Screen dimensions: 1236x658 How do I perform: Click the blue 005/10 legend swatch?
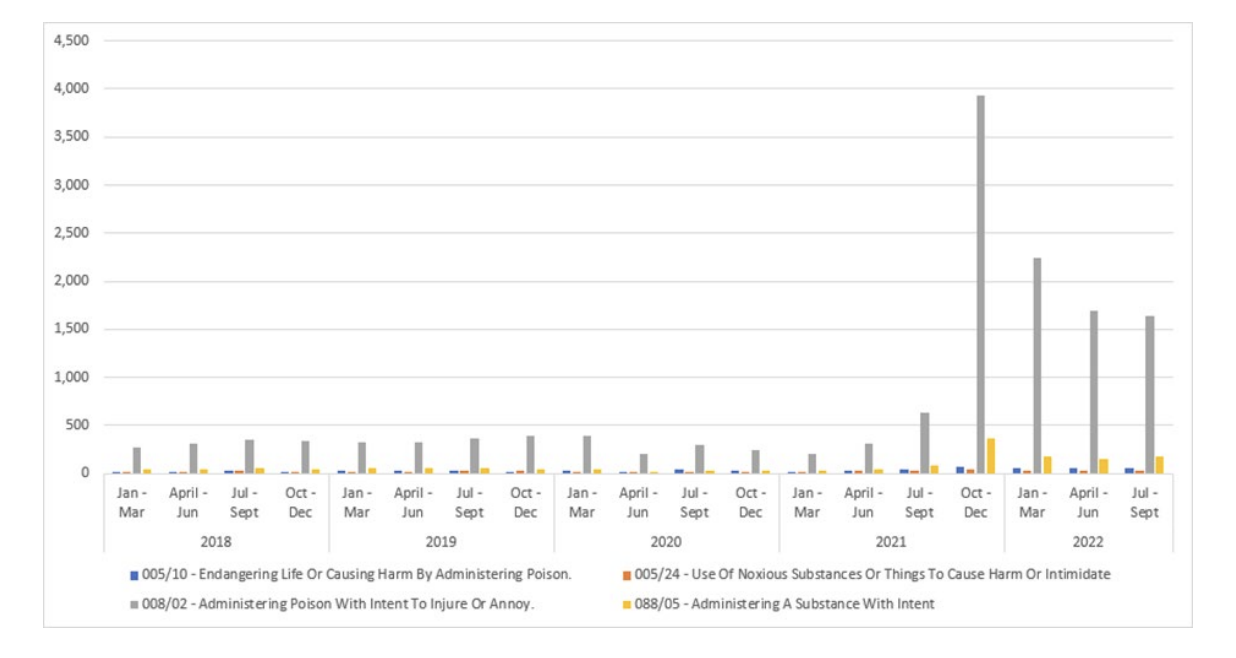(134, 574)
